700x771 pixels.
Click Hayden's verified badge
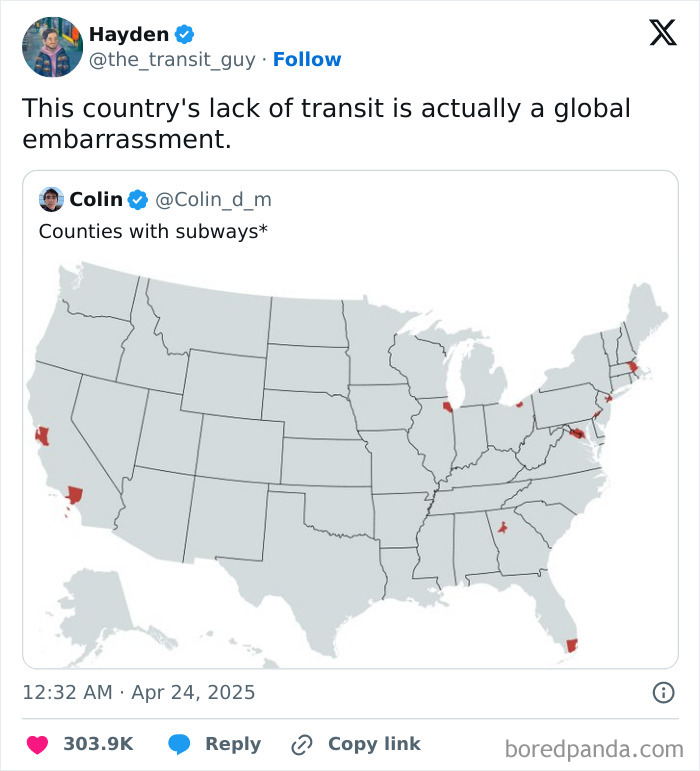(184, 34)
